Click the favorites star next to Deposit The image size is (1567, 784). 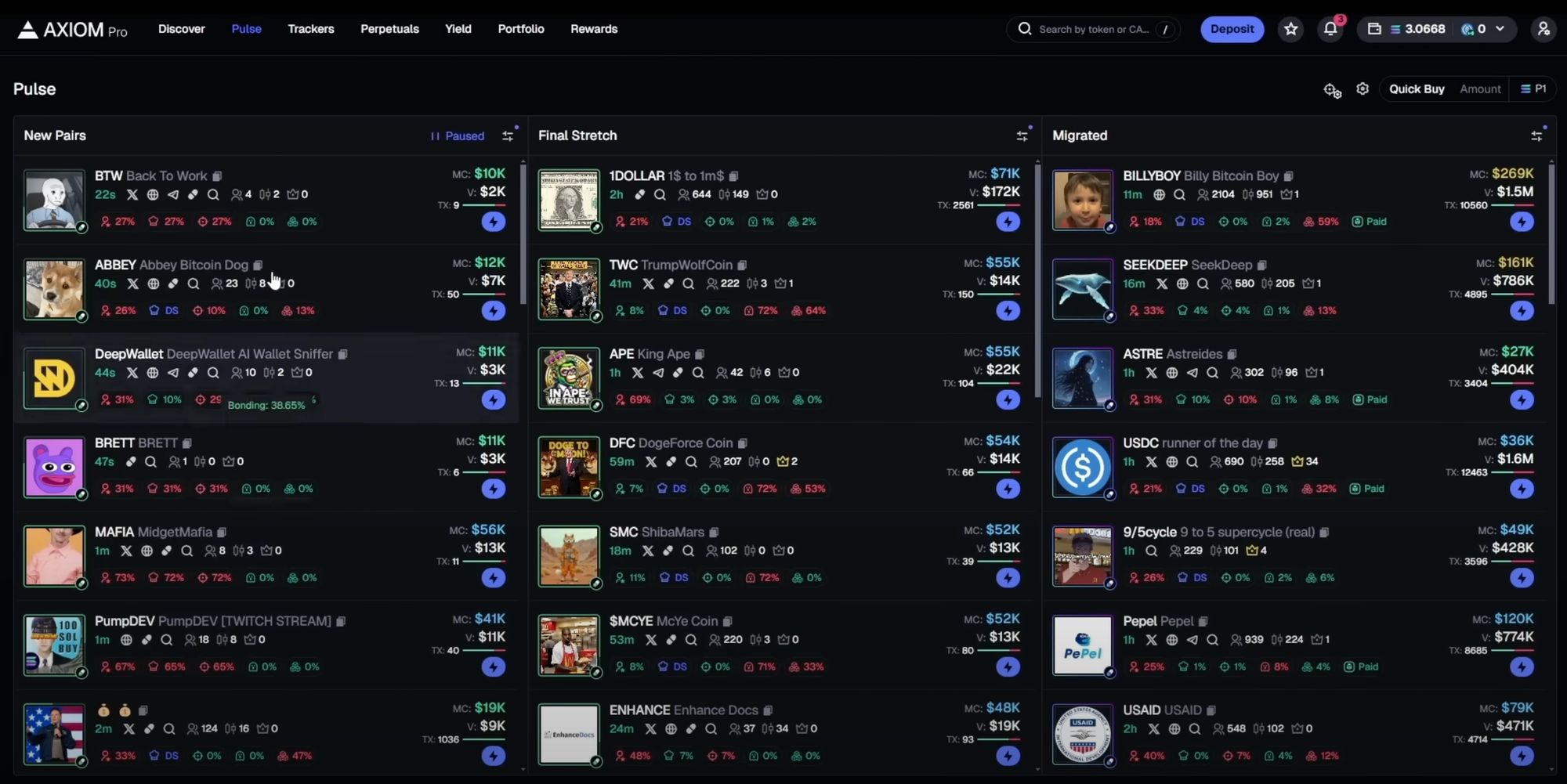[1290, 29]
